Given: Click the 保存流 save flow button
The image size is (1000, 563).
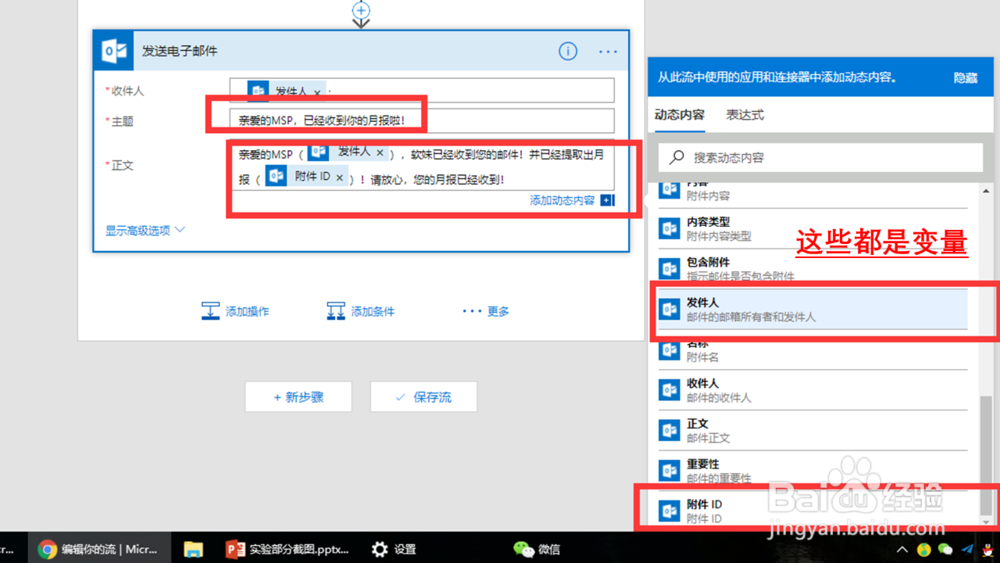Looking at the screenshot, I should tap(423, 397).
